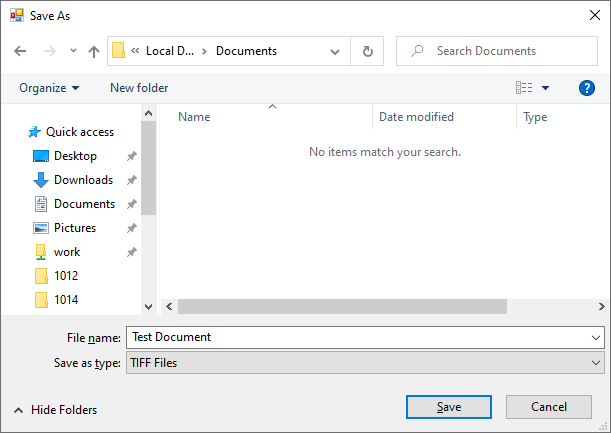Click the change view icon
This screenshot has height=433, width=611.
524,88
